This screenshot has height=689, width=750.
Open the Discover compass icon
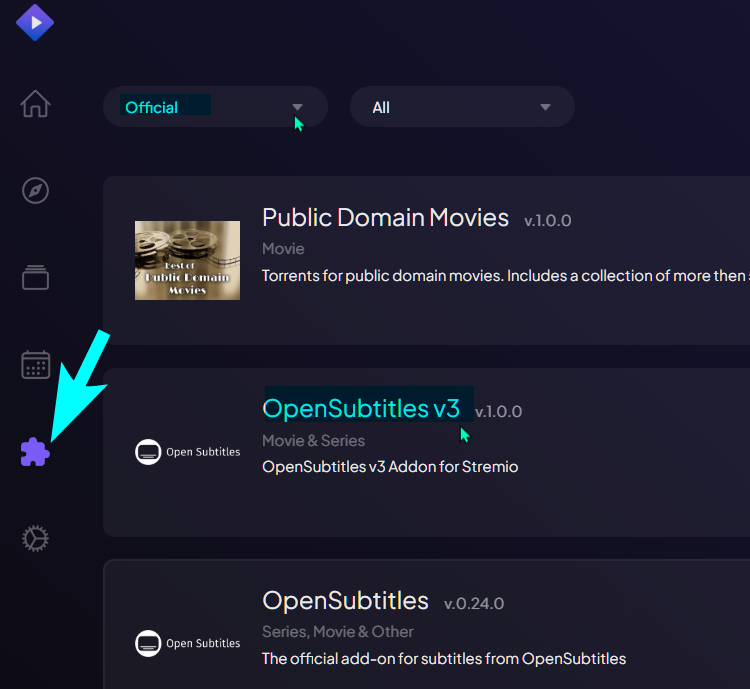point(35,191)
